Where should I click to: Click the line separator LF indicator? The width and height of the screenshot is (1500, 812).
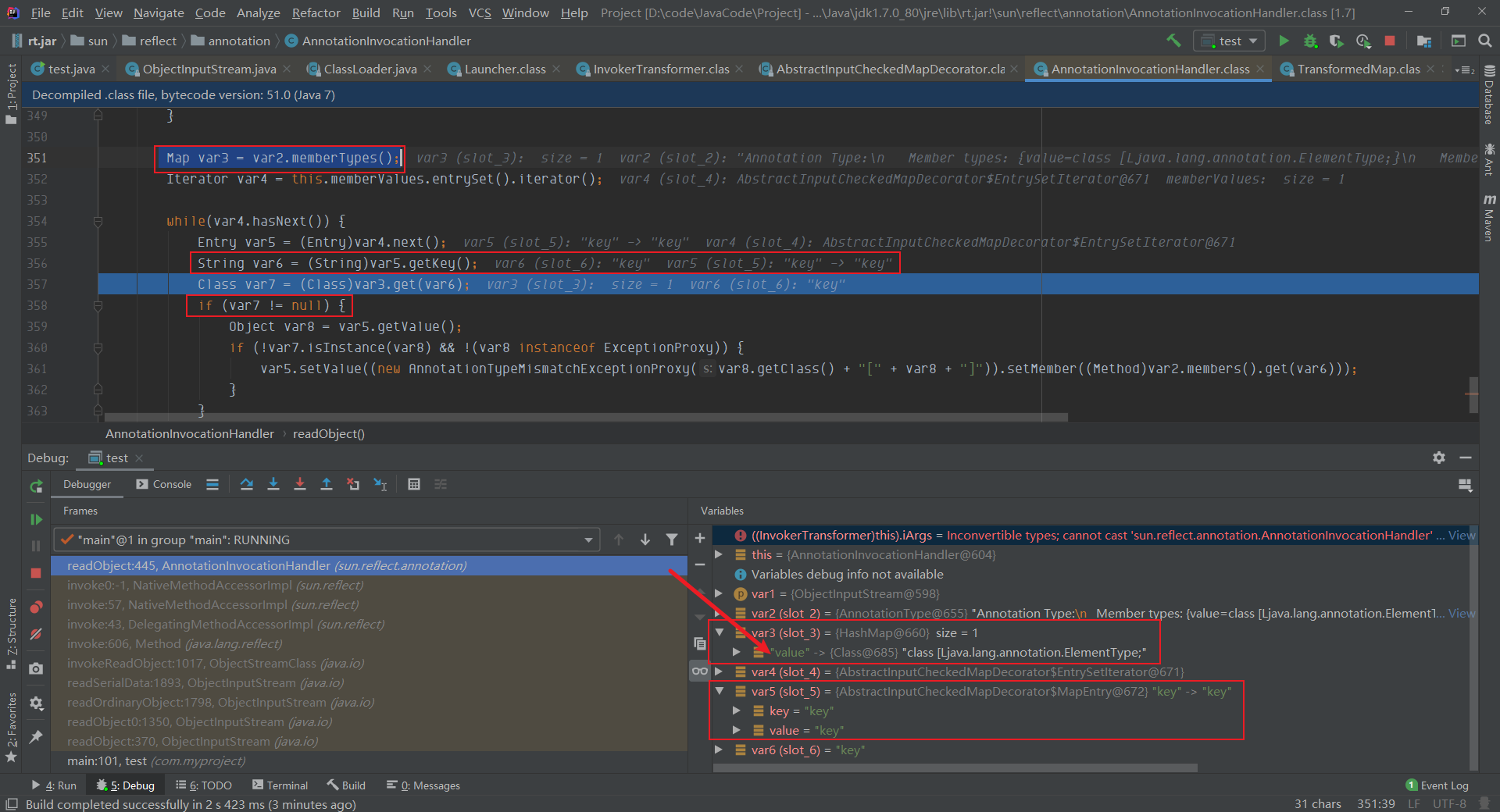coord(1413,803)
